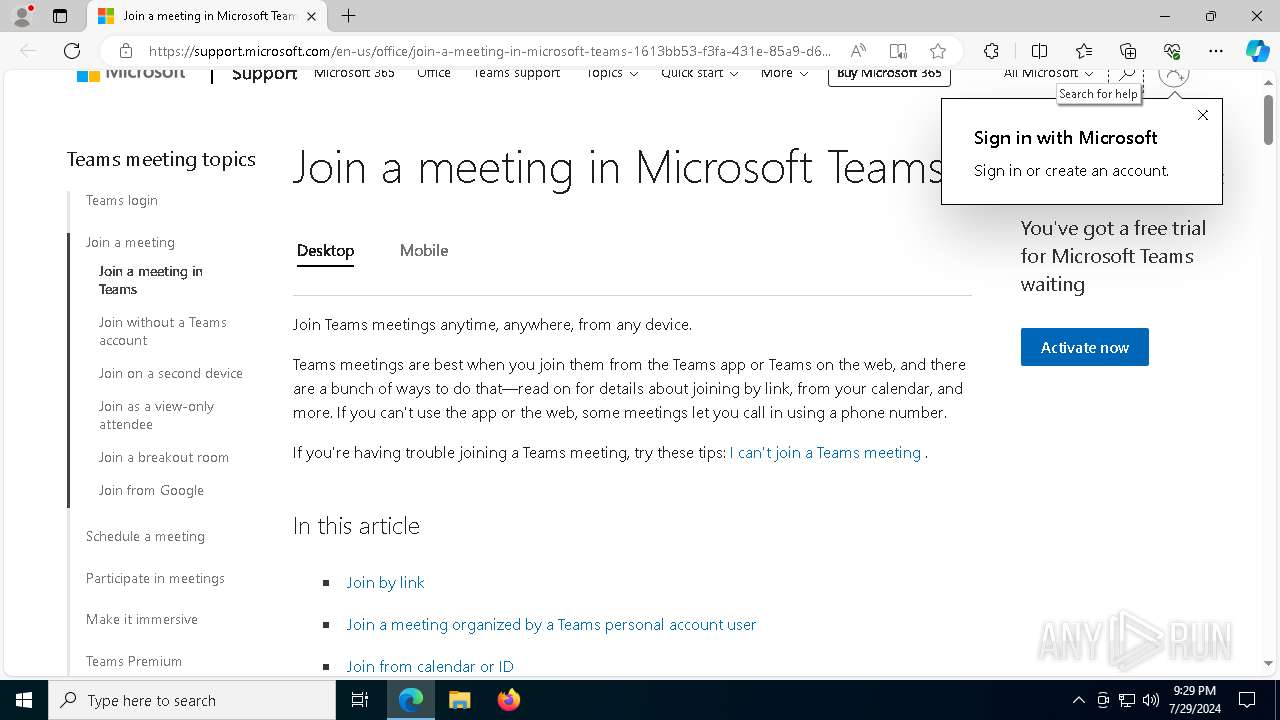
Task: Click the taskbar search box
Action: [x=192, y=700]
